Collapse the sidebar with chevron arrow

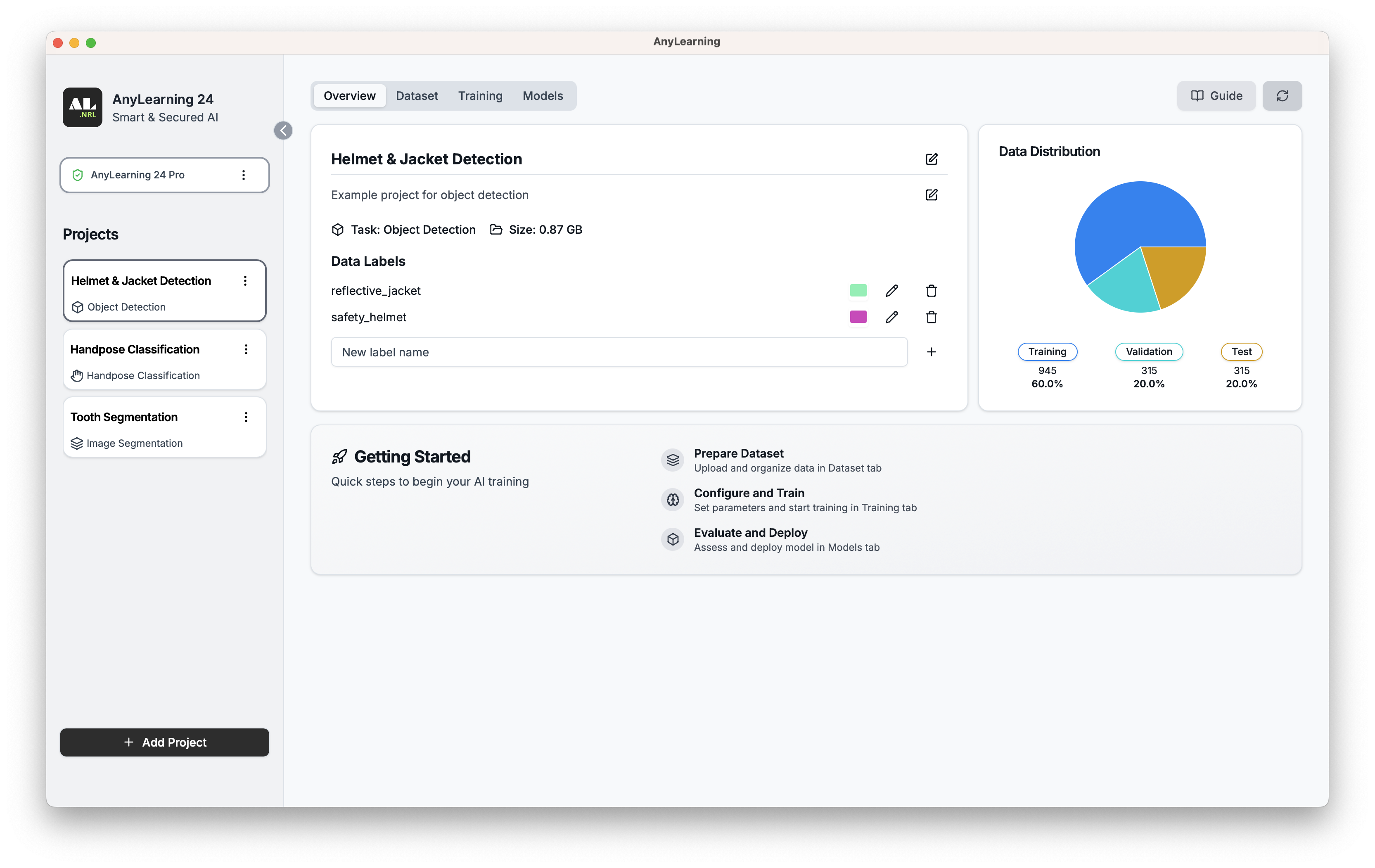(283, 131)
